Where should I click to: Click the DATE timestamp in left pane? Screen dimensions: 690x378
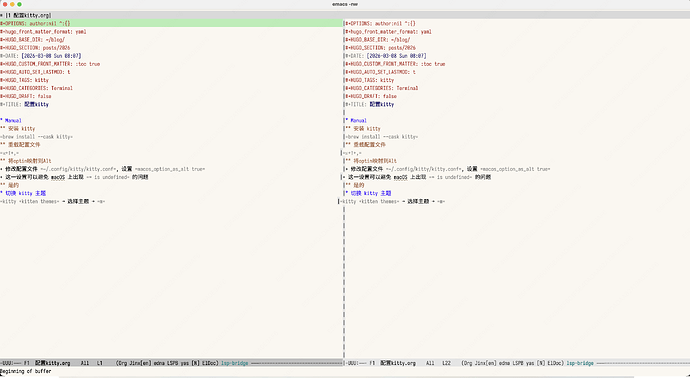(51, 56)
